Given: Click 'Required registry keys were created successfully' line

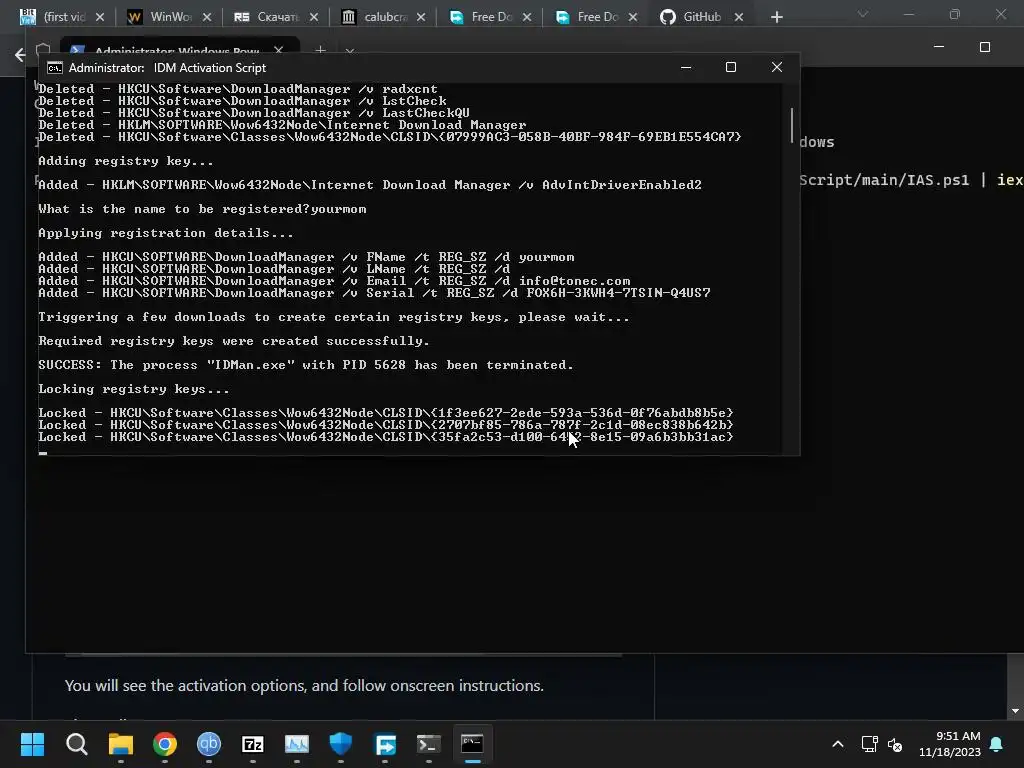Looking at the screenshot, I should click(234, 342).
